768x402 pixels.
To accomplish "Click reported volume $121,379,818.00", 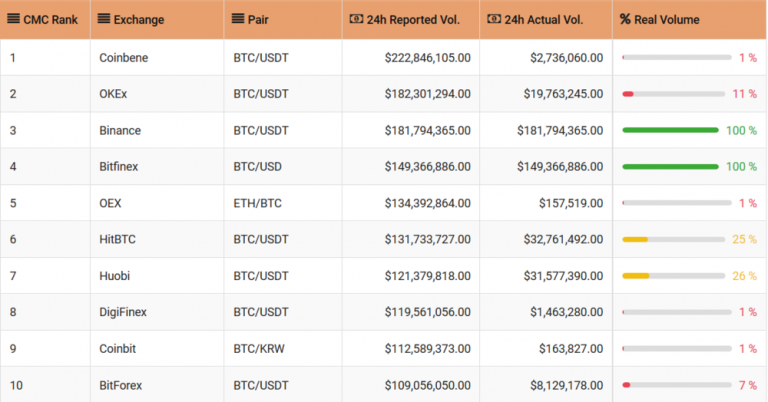I will pos(428,276).
